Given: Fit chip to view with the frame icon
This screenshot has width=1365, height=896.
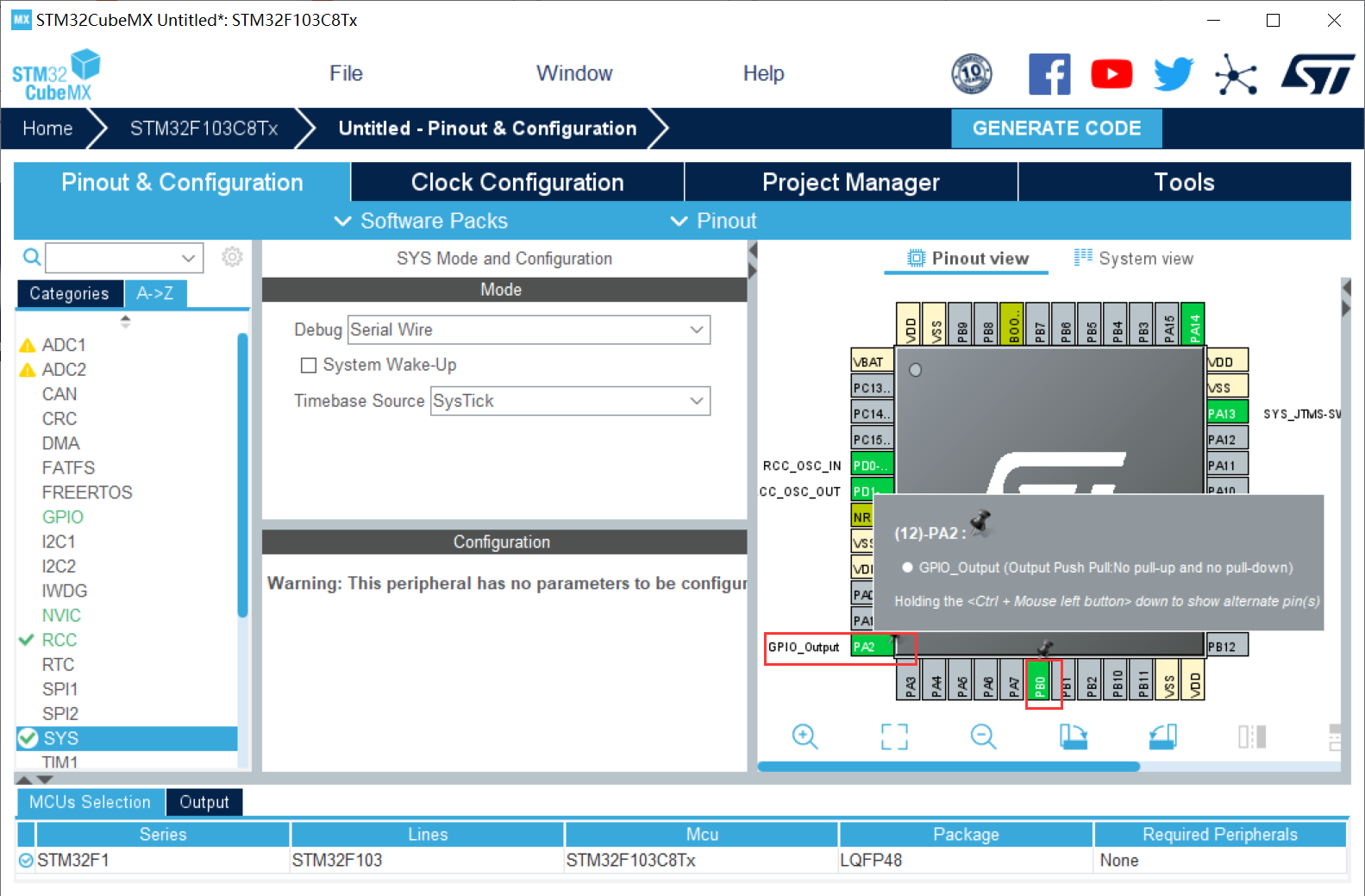Looking at the screenshot, I should pos(894,736).
